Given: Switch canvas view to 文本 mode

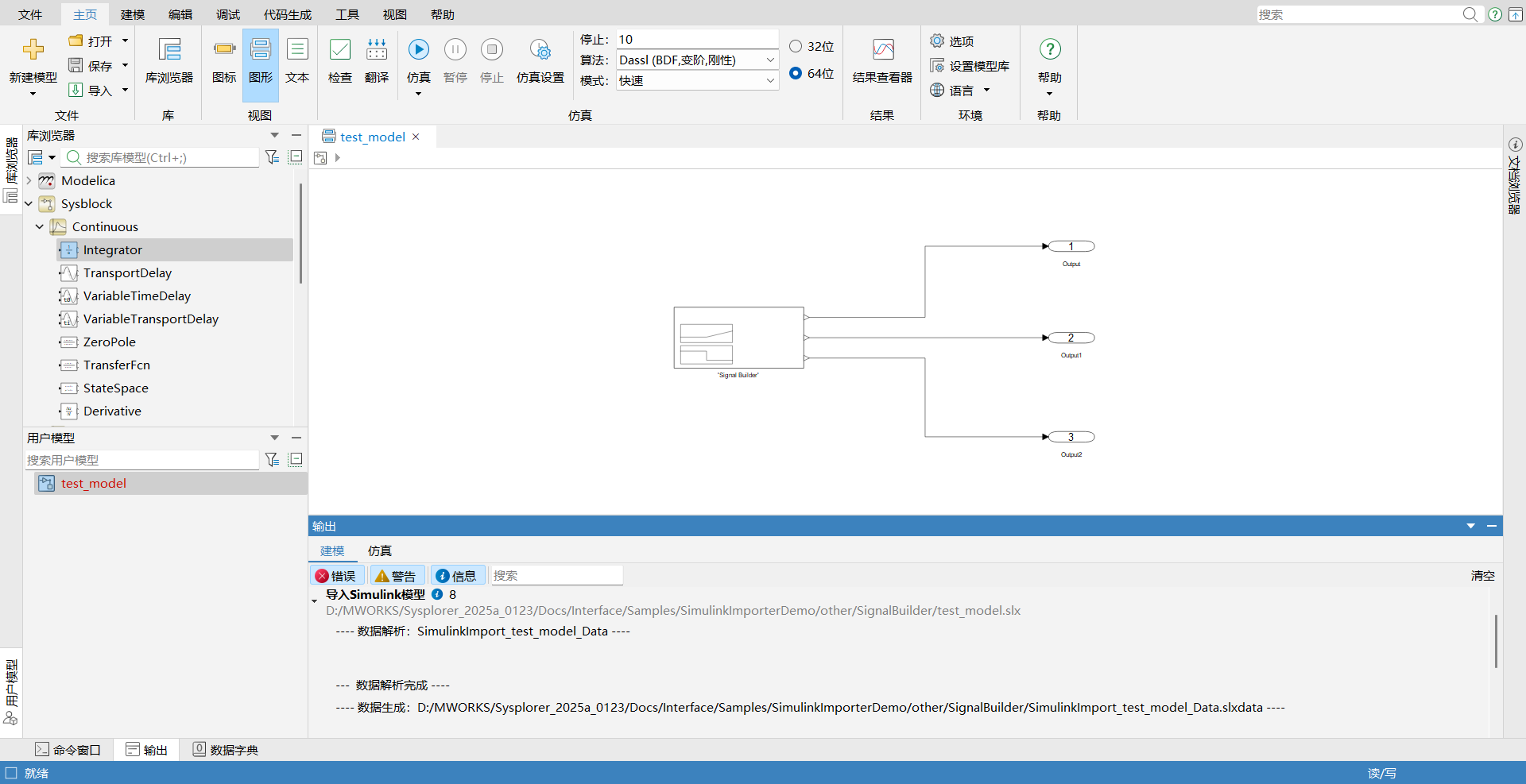Looking at the screenshot, I should coord(297,60).
